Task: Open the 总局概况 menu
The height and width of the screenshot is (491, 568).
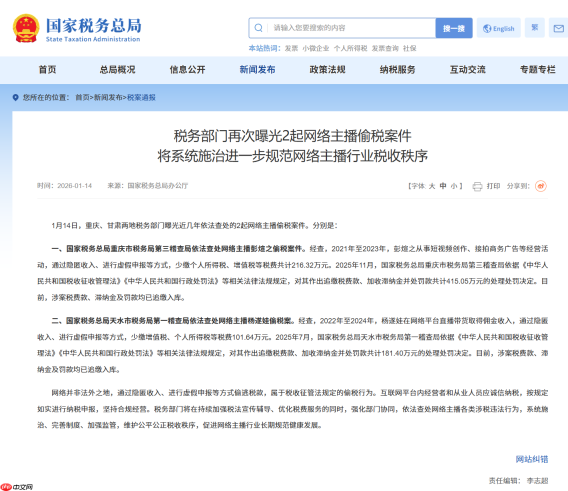Action: (x=117, y=70)
